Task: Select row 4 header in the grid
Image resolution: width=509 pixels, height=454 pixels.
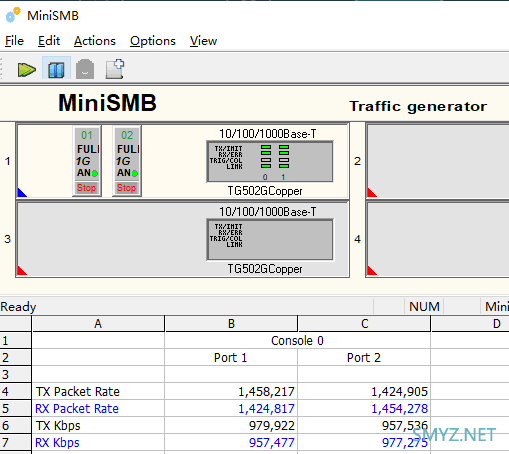Action: click(x=15, y=391)
